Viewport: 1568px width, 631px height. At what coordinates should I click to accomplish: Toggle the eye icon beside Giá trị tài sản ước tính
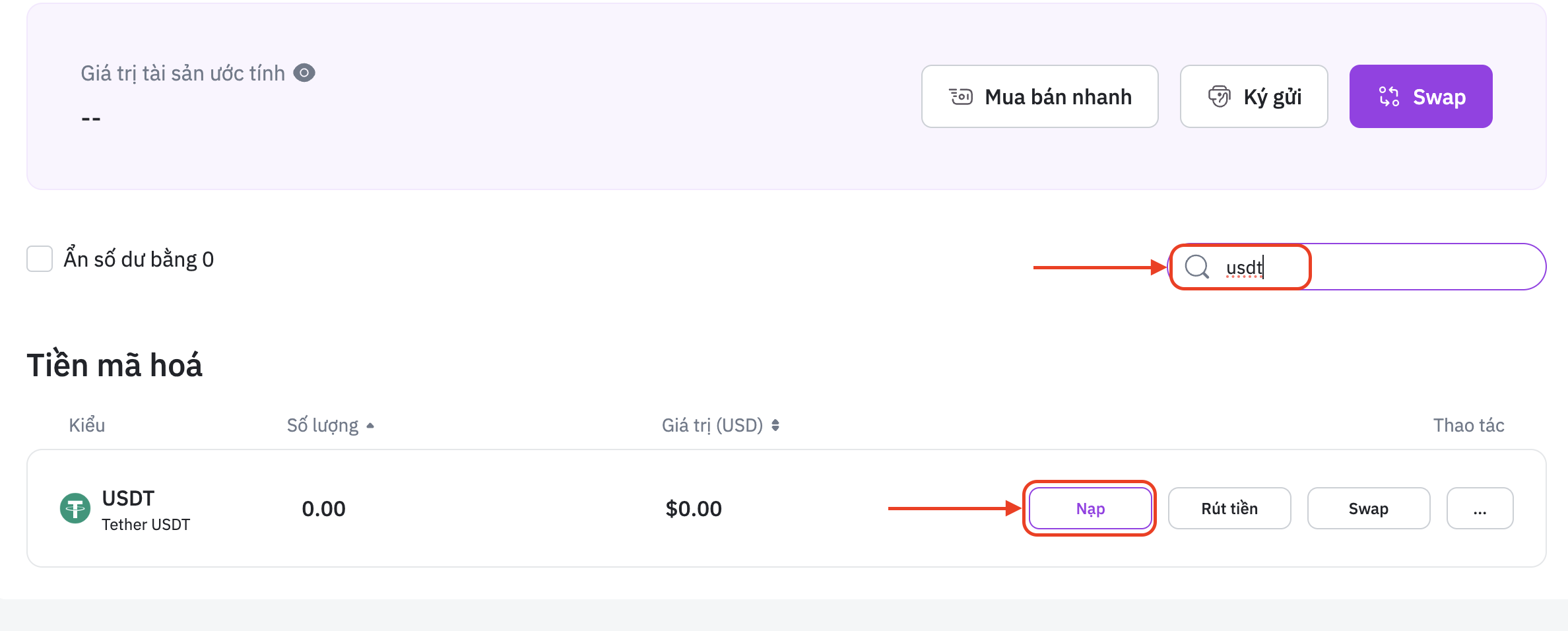(x=305, y=73)
